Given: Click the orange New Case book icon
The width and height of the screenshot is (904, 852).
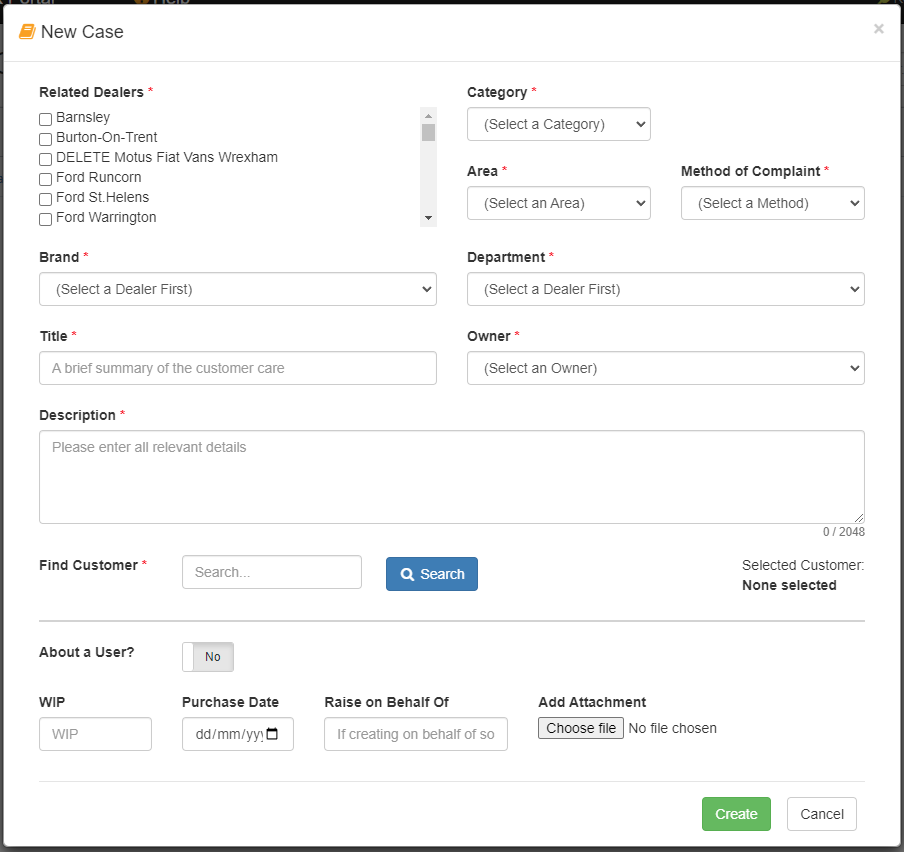Looking at the screenshot, I should pos(27,32).
